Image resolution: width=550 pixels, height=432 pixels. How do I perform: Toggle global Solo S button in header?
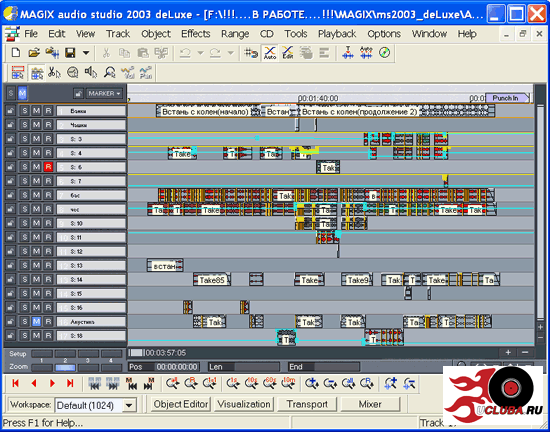tap(11, 93)
